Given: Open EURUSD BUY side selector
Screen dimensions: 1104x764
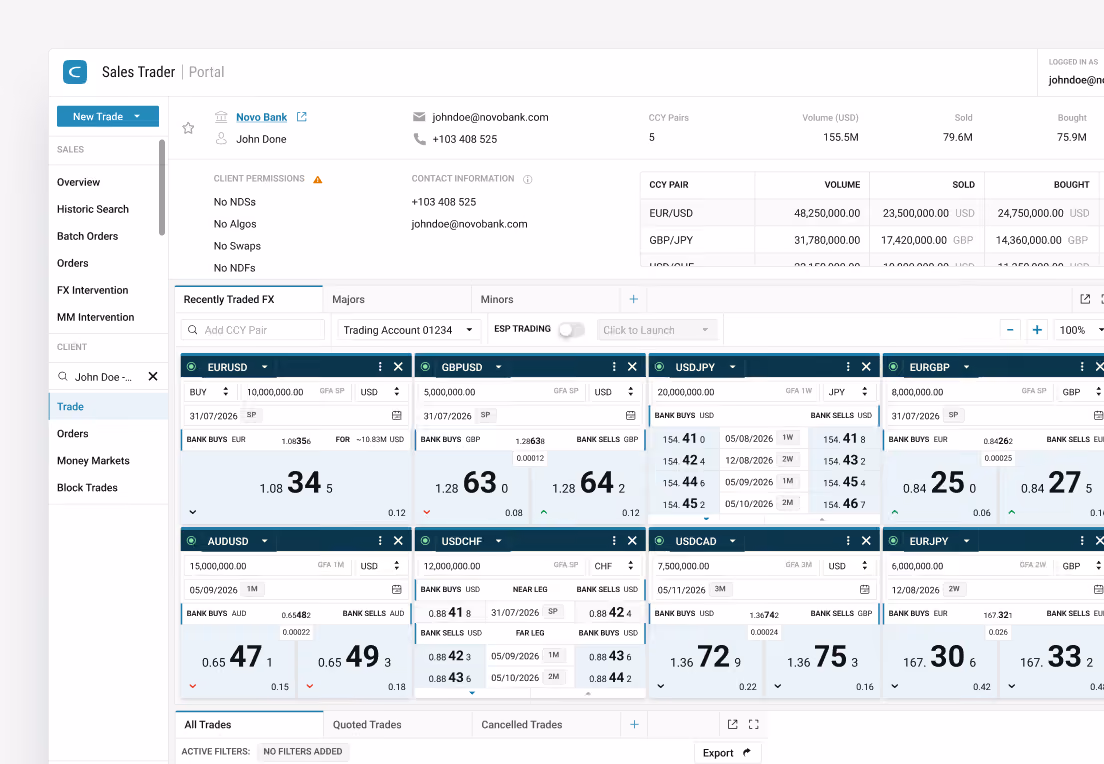Looking at the screenshot, I should pos(211,392).
